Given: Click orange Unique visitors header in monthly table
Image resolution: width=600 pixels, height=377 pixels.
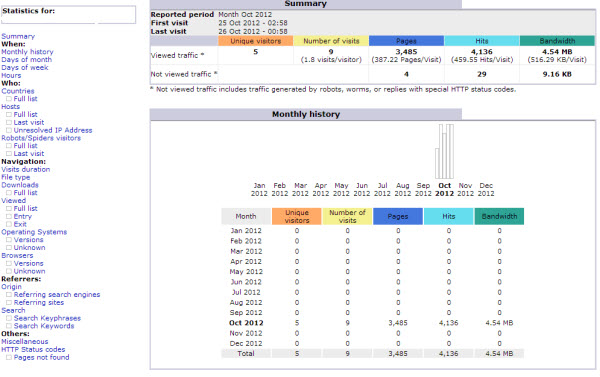Looking at the screenshot, I should tap(297, 216).
